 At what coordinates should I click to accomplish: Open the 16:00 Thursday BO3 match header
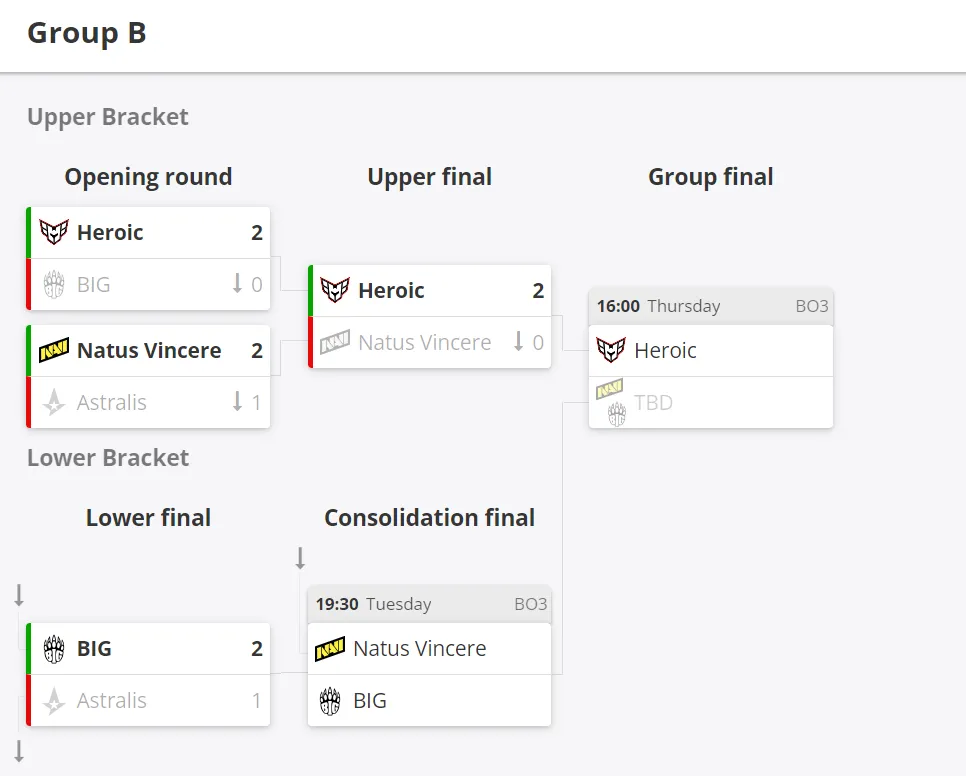[x=711, y=306]
